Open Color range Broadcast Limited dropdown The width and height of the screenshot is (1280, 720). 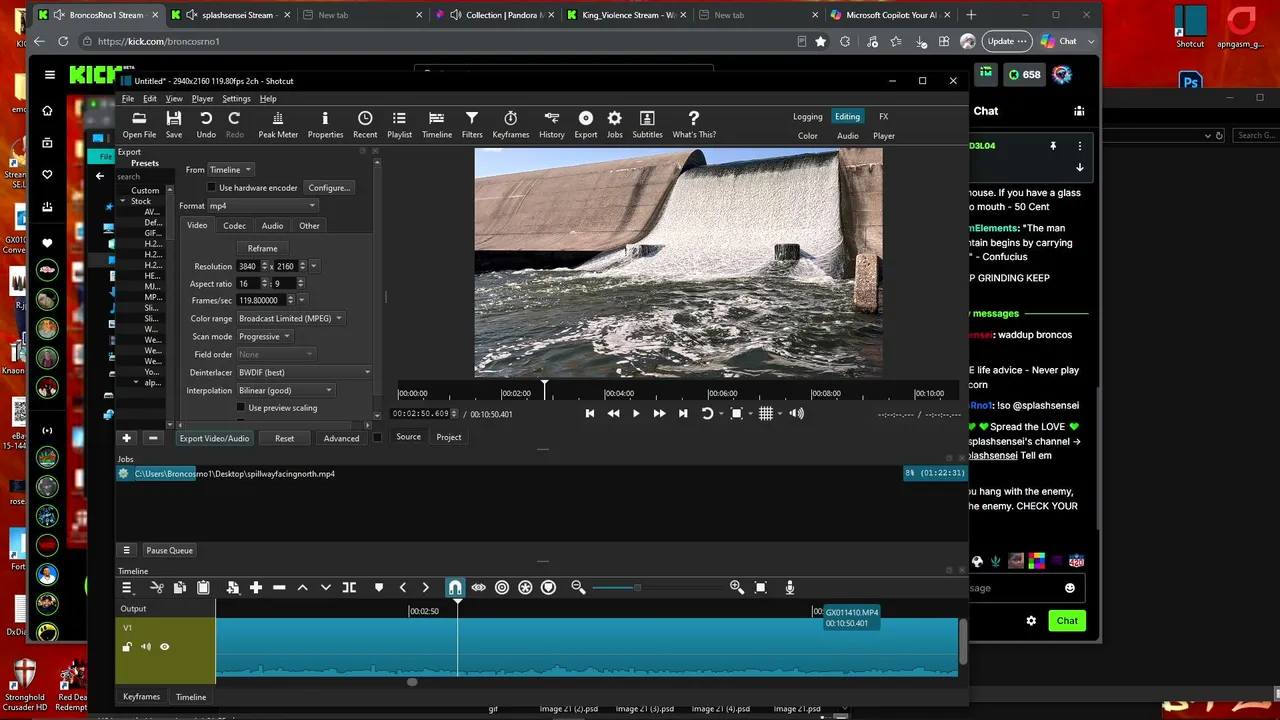(291, 318)
